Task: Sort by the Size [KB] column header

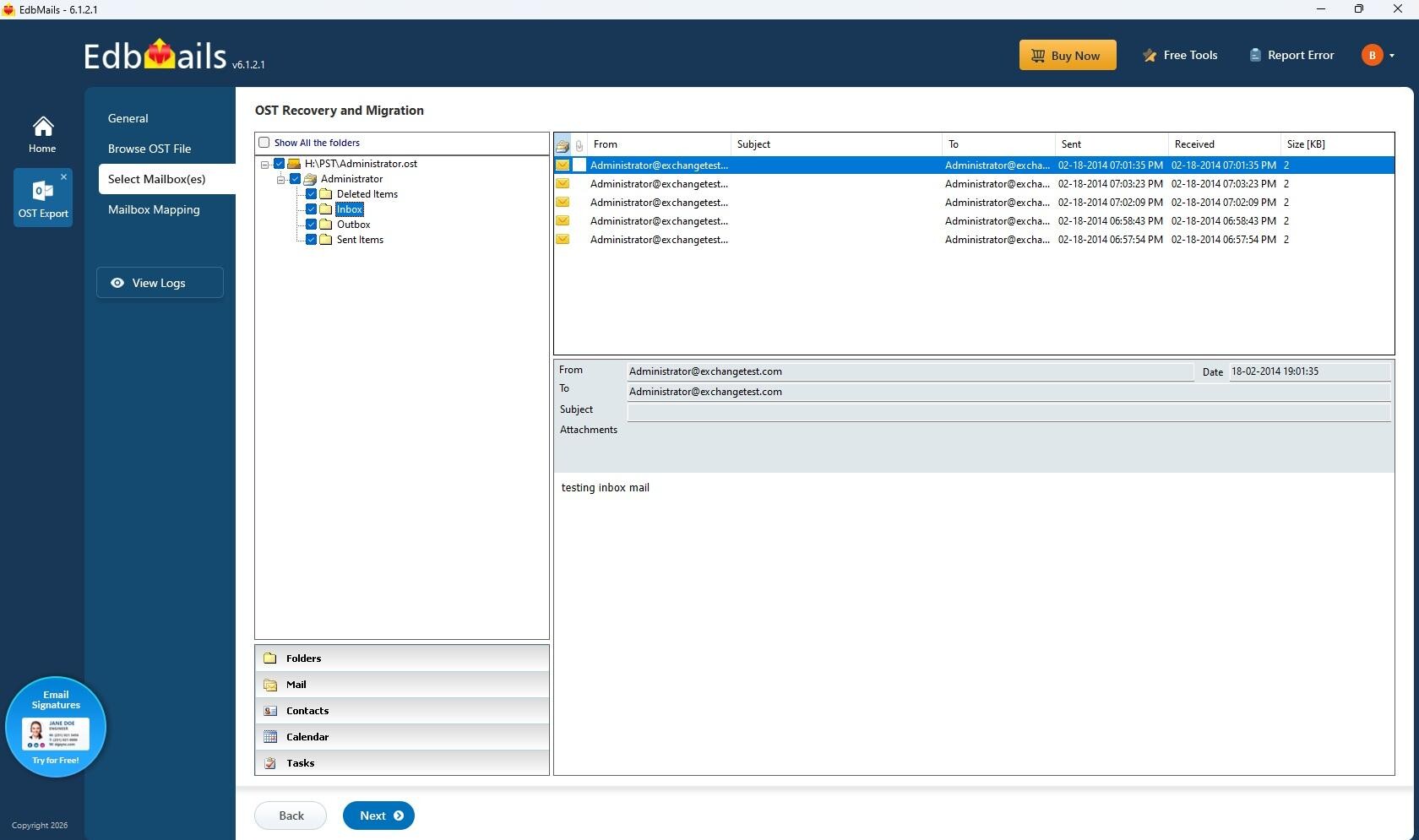Action: 1337,144
